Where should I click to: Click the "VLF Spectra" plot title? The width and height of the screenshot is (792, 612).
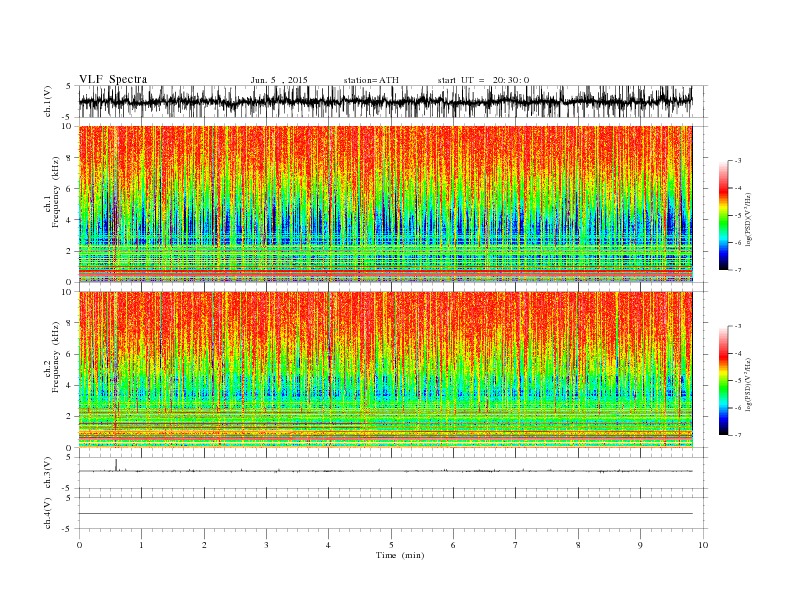pos(113,79)
